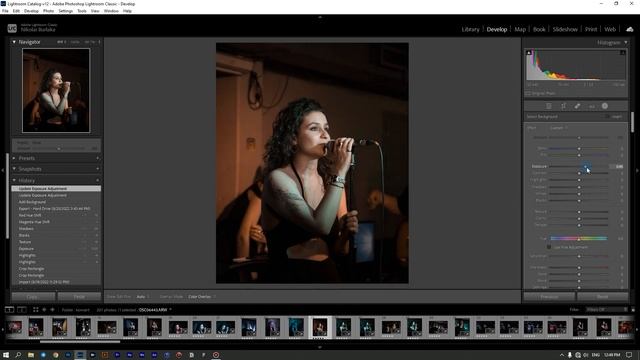Screen dimensions: 640x360
Task: Open the Edit panel tool icon
Action: (549, 106)
